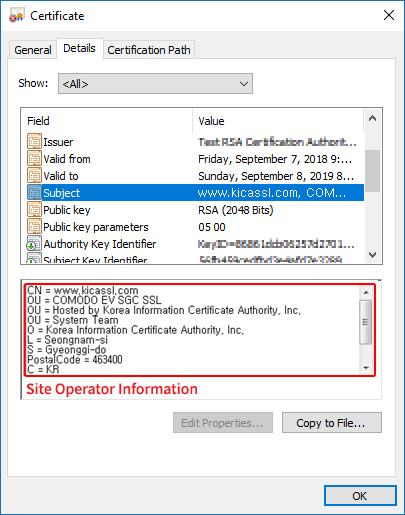
Task: Select the Authority Key Identifier row label
Action: point(100,244)
